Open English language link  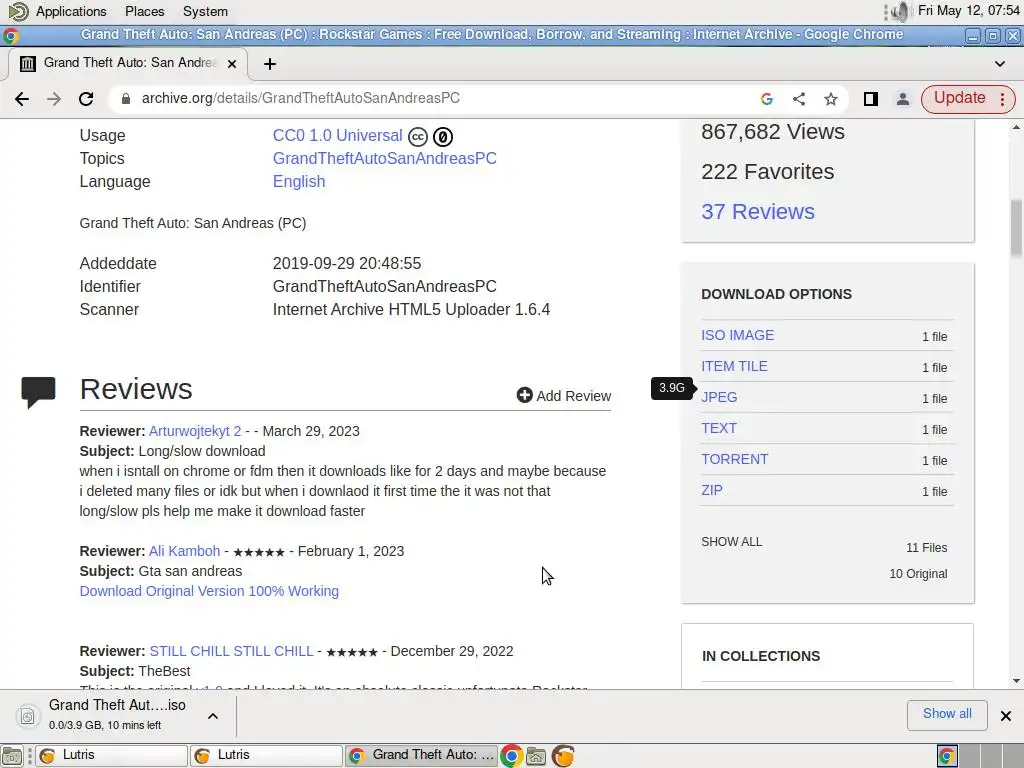[x=299, y=181]
